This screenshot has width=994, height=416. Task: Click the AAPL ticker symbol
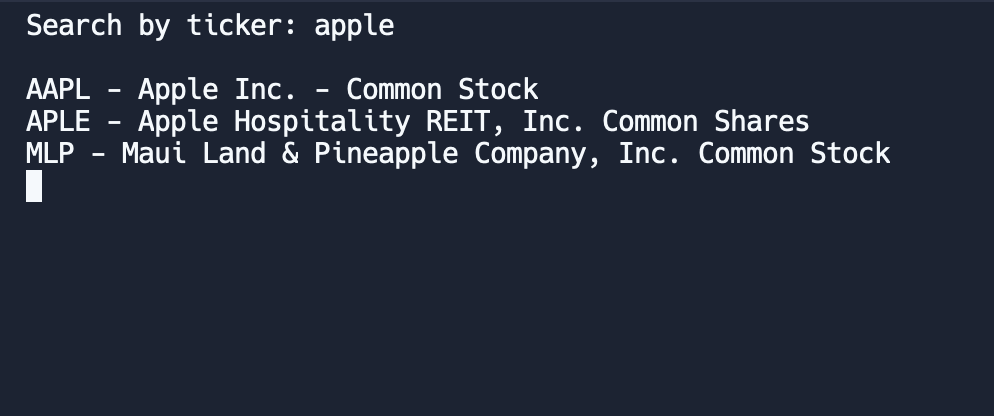tap(58, 89)
